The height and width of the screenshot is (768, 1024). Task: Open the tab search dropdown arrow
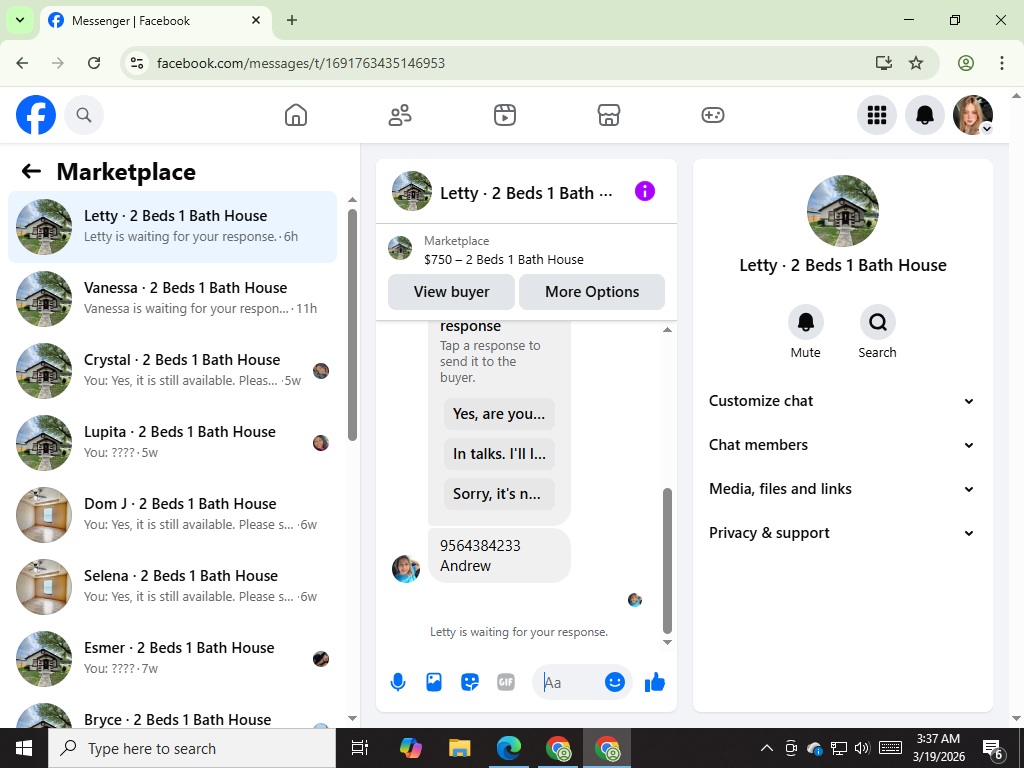point(20,20)
